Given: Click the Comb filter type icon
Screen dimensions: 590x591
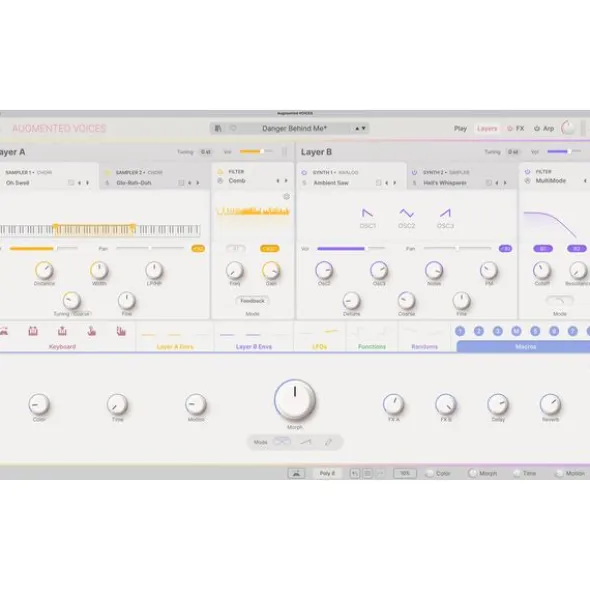Looking at the screenshot, I should click(220, 181).
